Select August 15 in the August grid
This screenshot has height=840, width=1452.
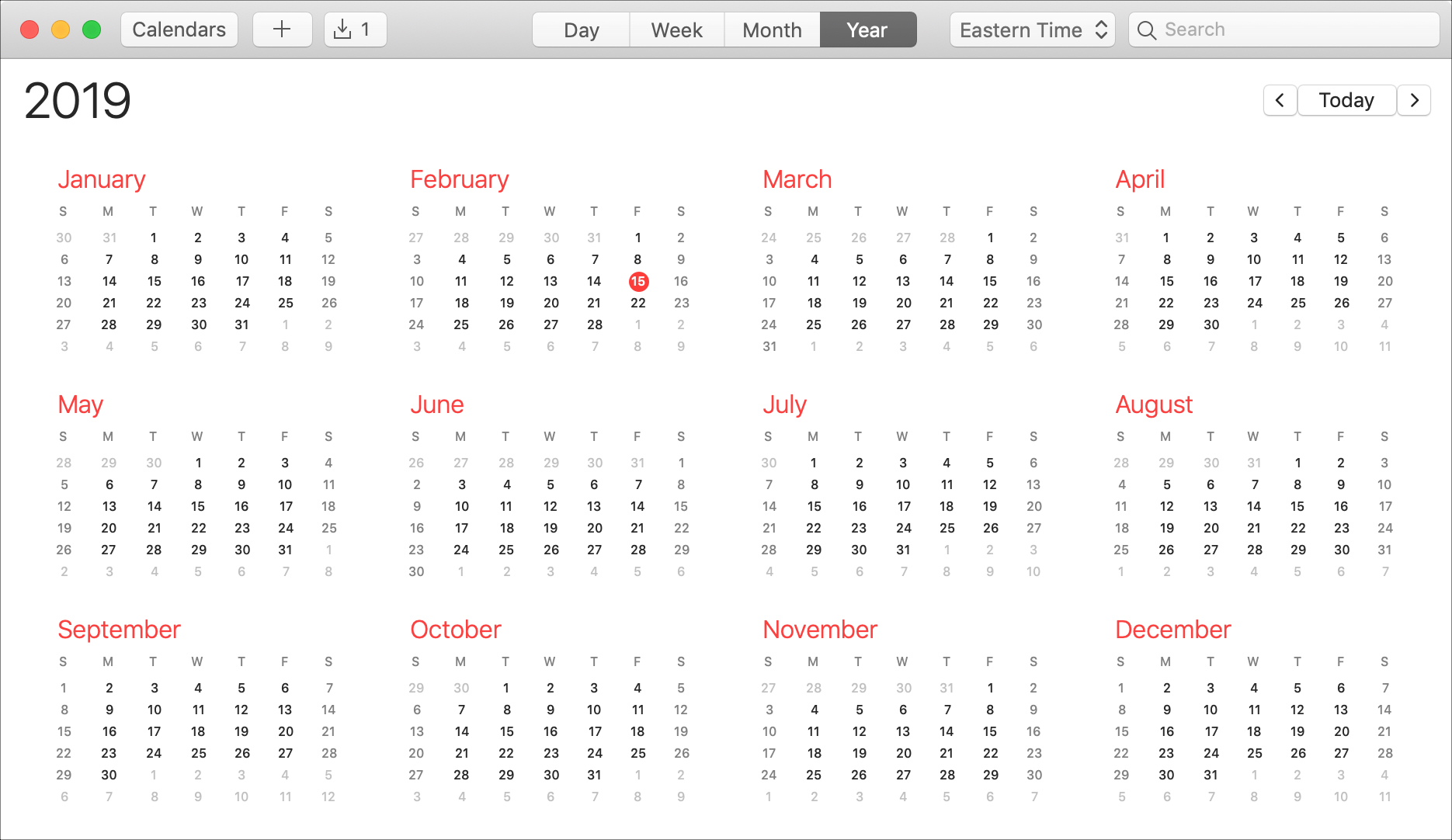click(1297, 506)
